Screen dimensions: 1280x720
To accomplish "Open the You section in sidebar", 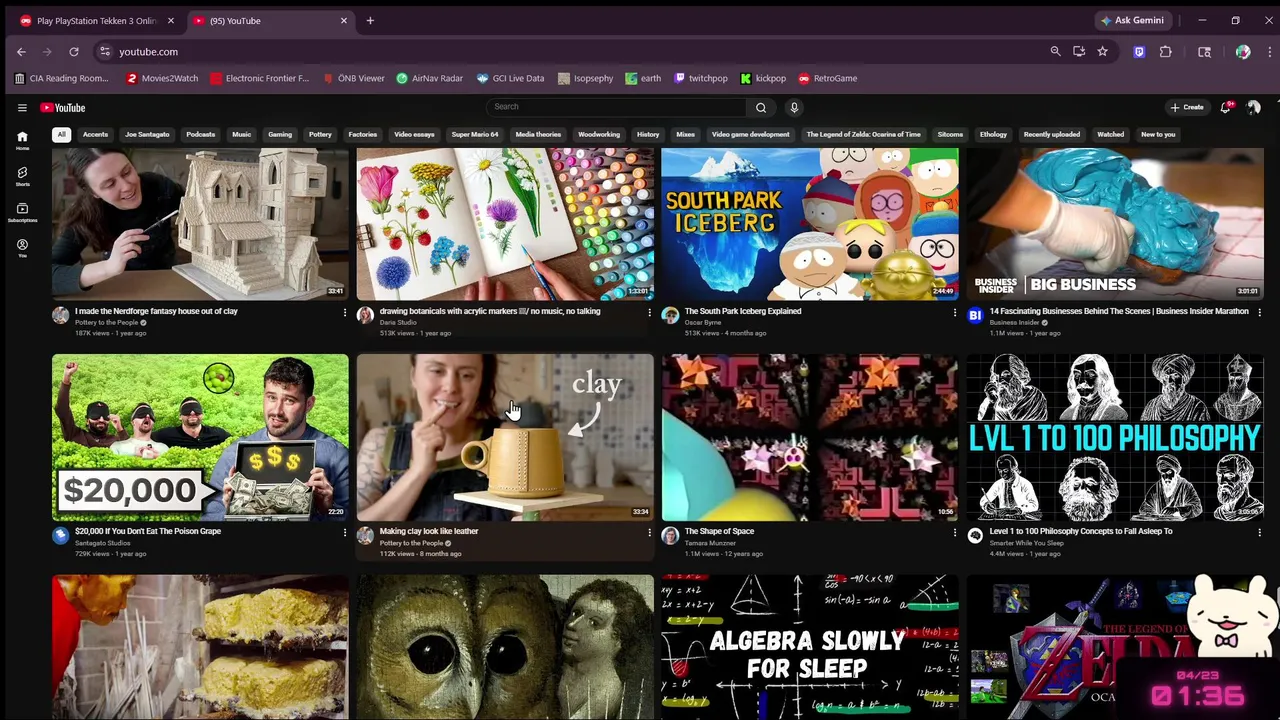I will point(22,248).
